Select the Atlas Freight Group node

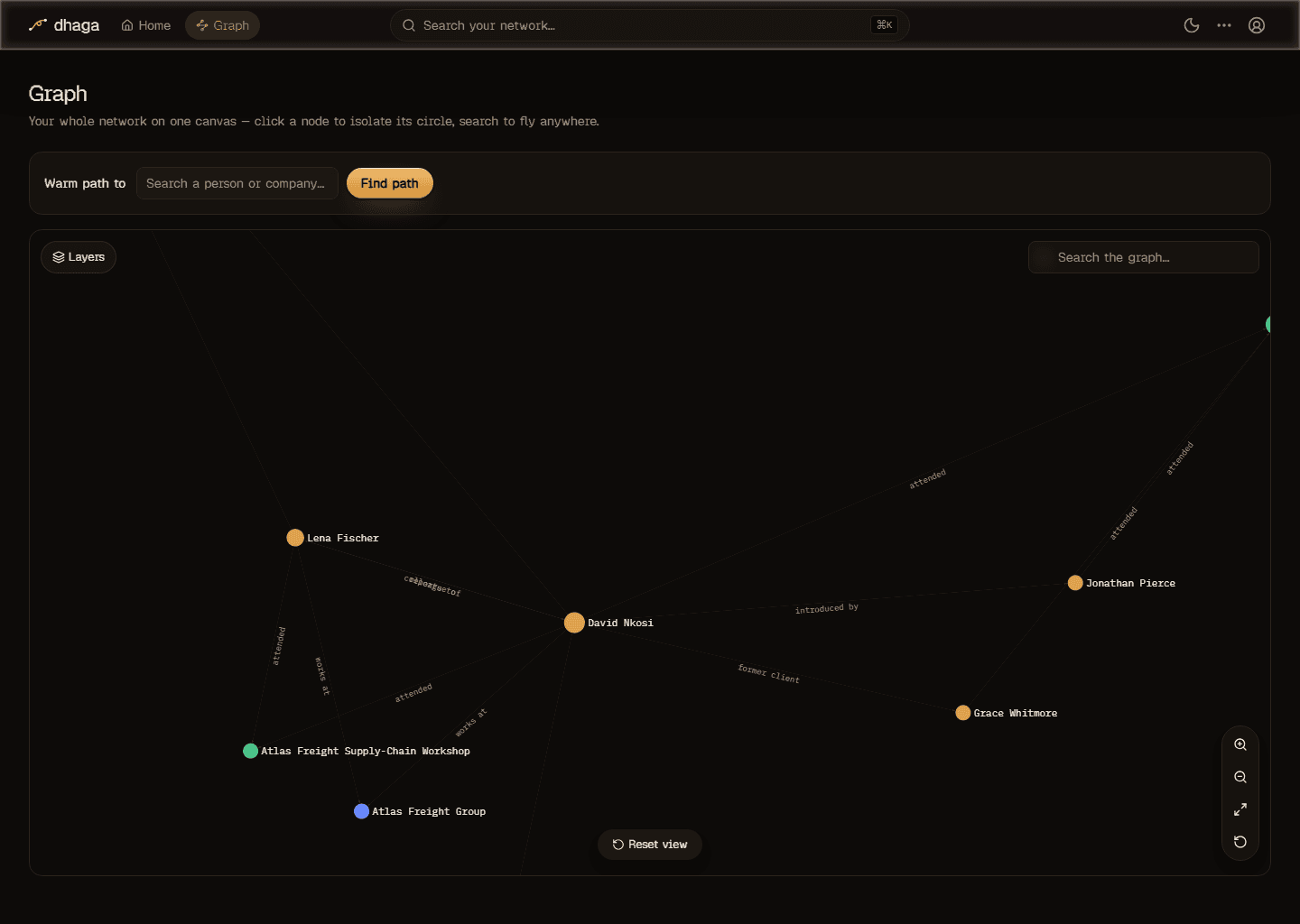tap(362, 811)
